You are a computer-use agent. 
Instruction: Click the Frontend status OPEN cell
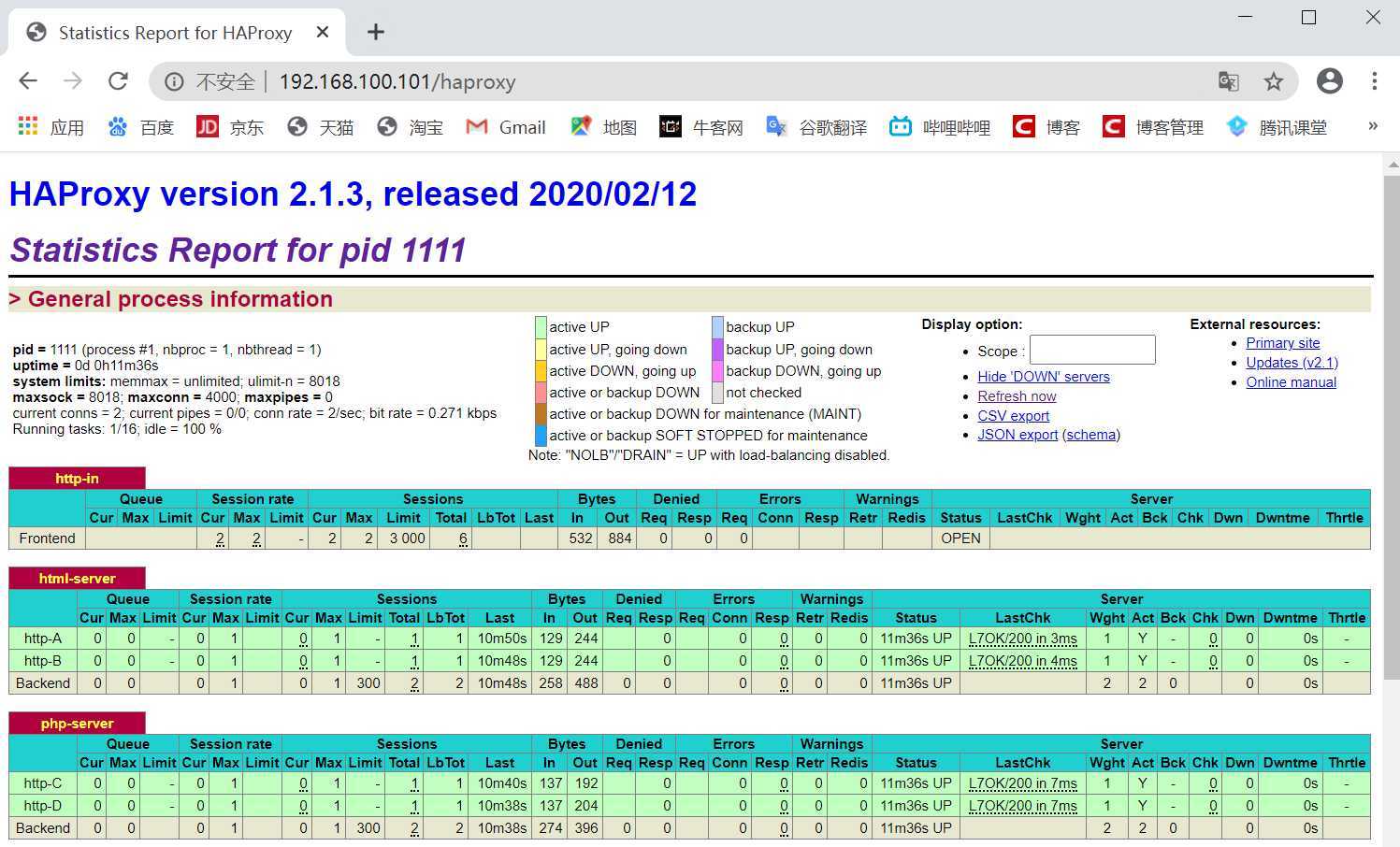coord(960,538)
